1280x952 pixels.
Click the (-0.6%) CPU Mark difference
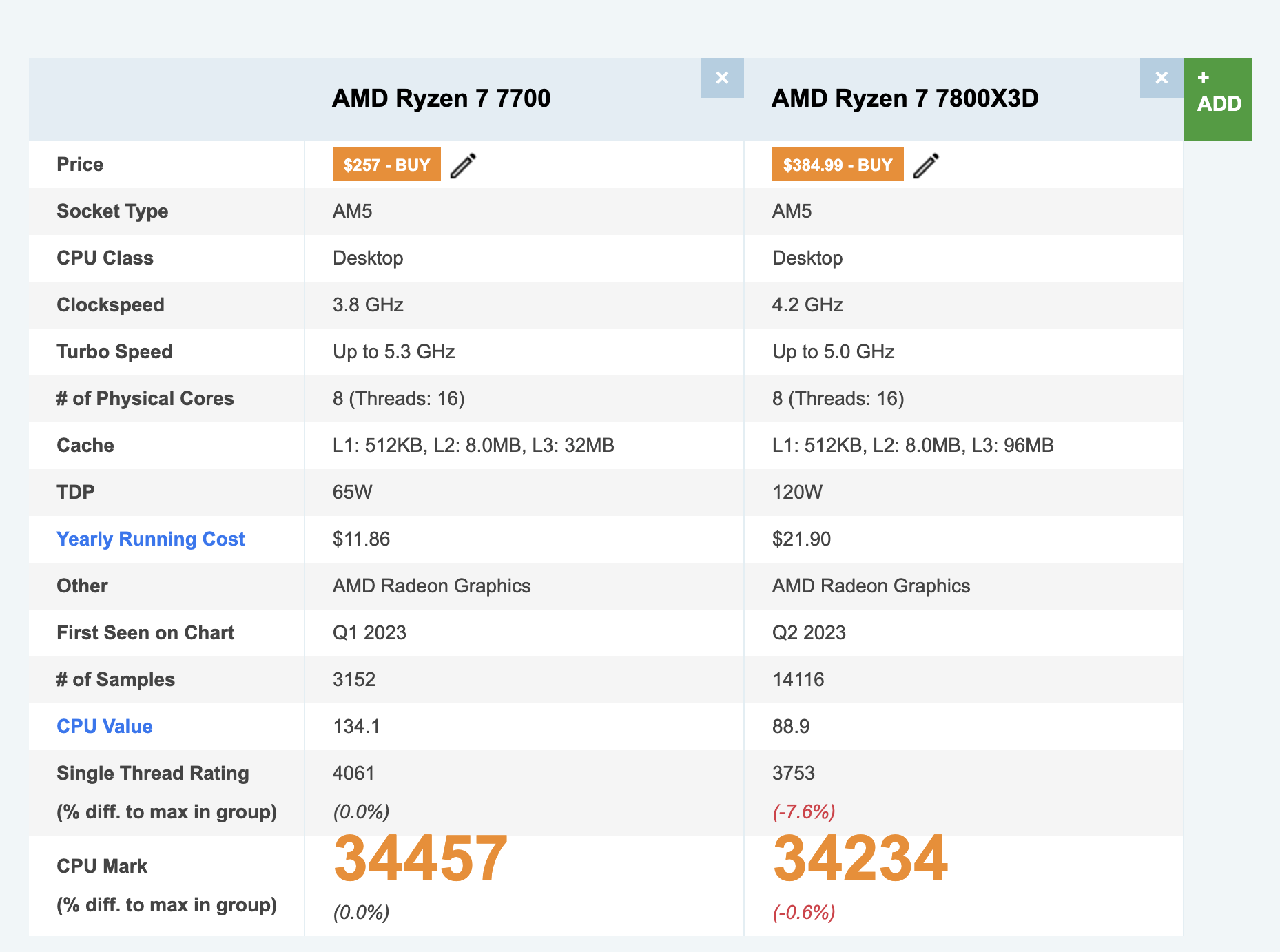(x=804, y=912)
